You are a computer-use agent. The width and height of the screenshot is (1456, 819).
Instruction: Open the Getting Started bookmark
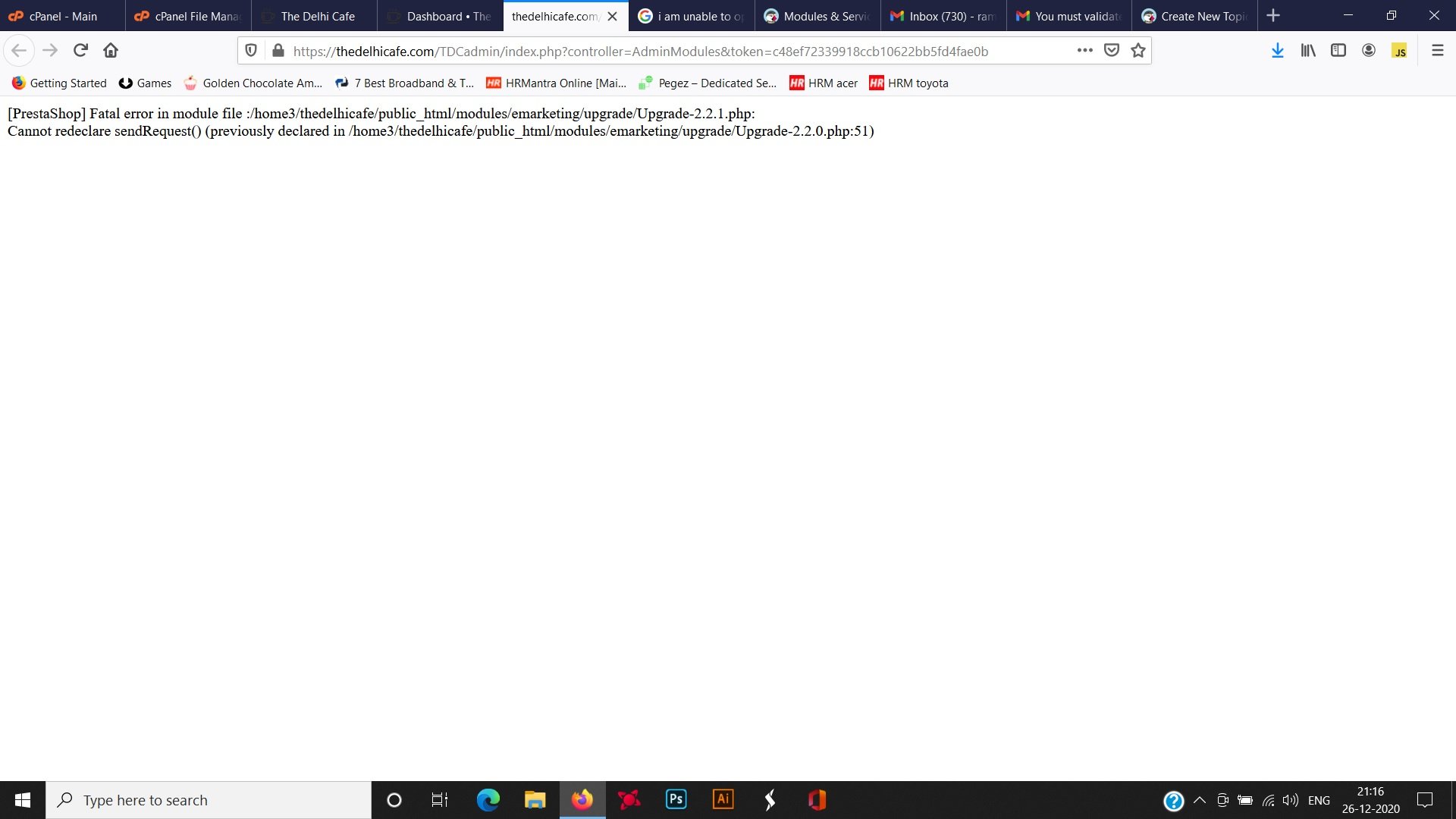59,83
